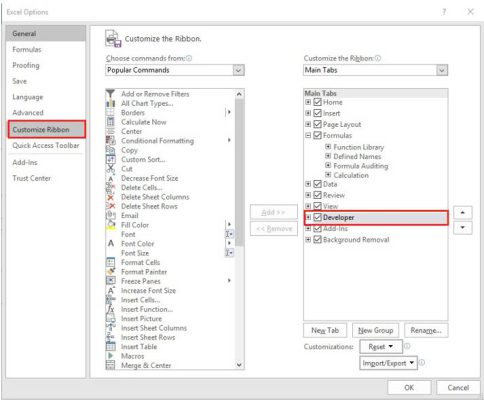Image resolution: width=484 pixels, height=400 pixels.
Task: Toggle the Background Removal checkbox
Action: pos(317,239)
